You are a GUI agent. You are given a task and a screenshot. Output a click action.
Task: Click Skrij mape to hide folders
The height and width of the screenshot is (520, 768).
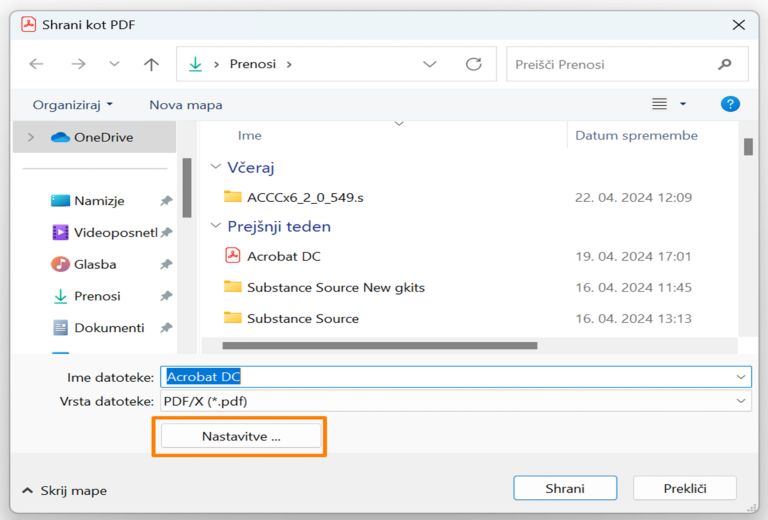(65, 490)
